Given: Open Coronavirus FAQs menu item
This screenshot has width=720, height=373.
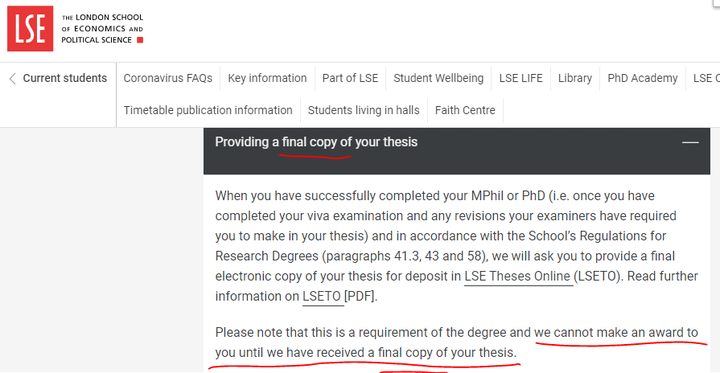Looking at the screenshot, I should (168, 79).
